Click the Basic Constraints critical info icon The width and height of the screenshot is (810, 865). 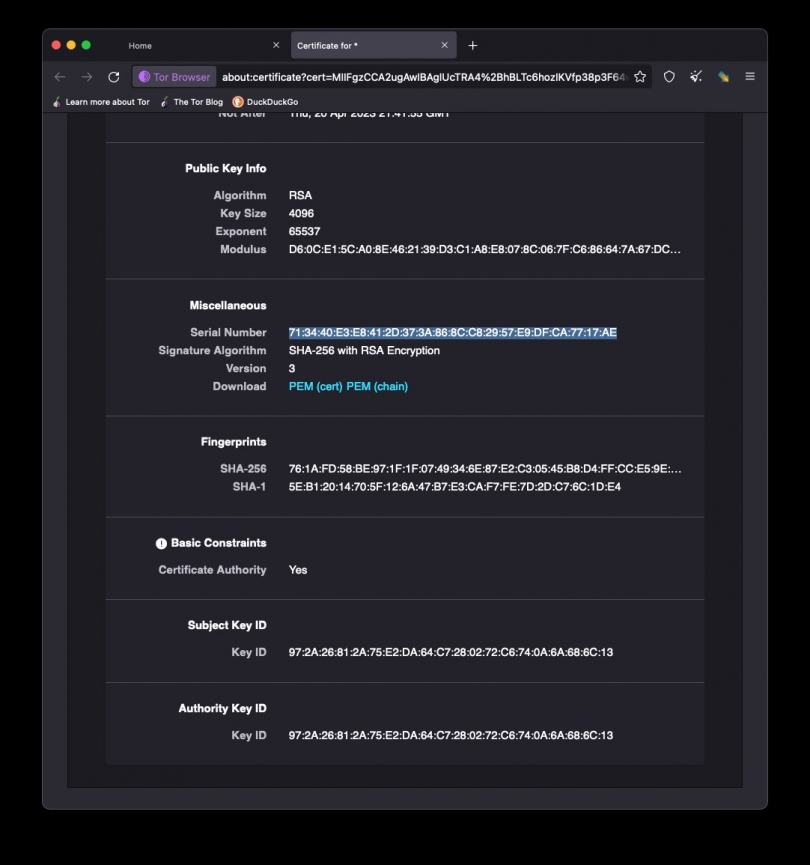[x=161, y=544]
